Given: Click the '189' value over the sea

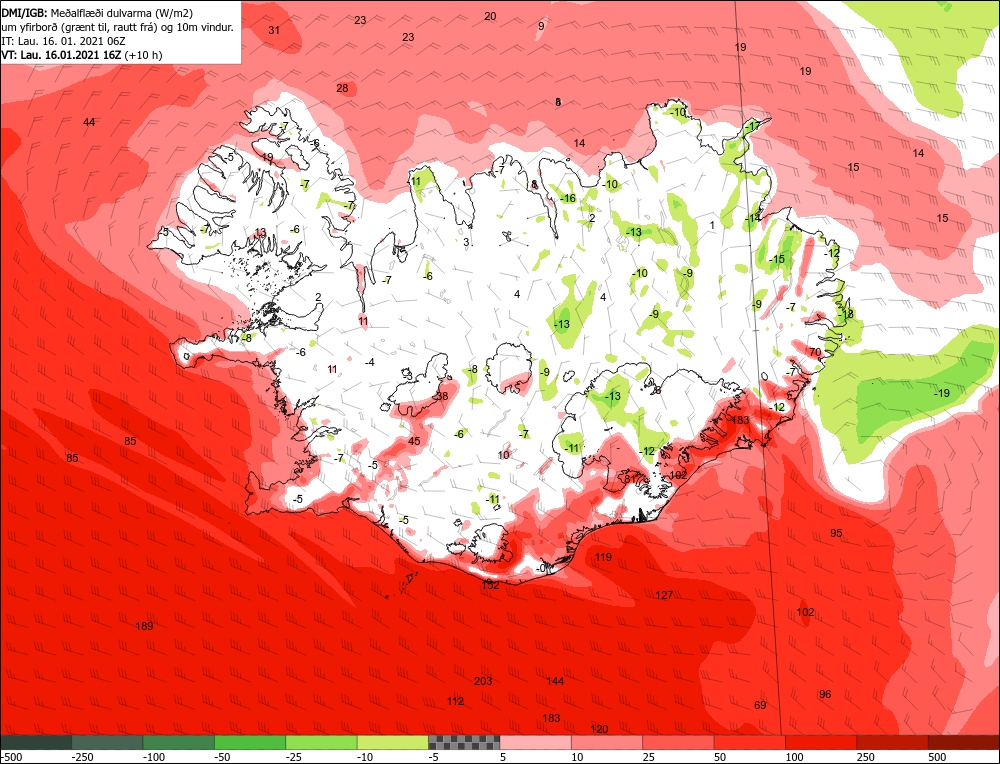Looking at the screenshot, I should (x=144, y=626).
